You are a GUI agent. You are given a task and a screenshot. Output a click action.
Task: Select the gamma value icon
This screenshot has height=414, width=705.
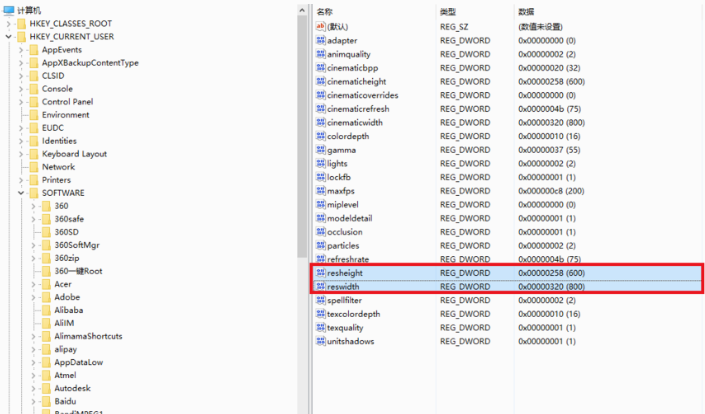pos(321,150)
